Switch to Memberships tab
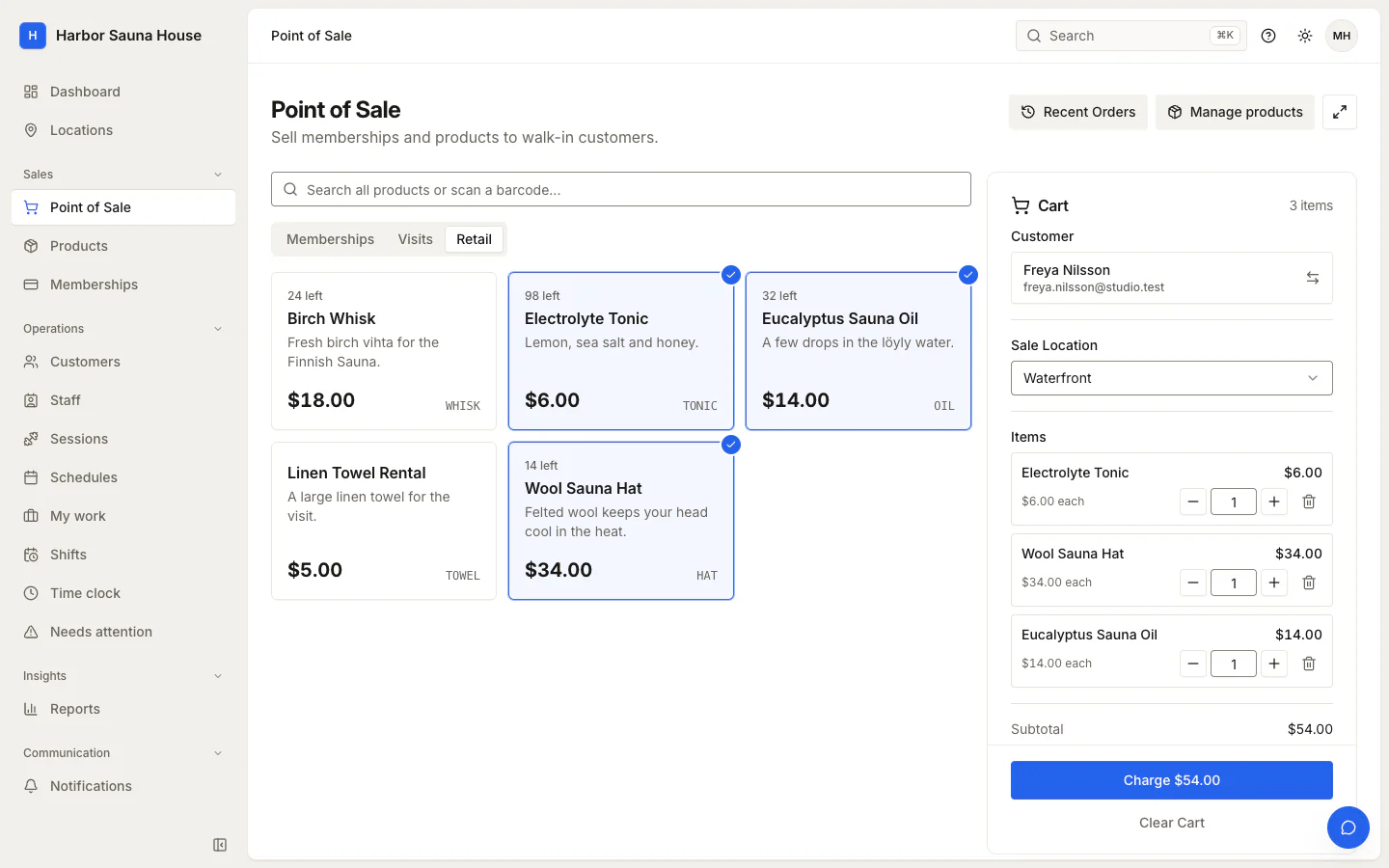The width and height of the screenshot is (1389, 868). click(x=330, y=239)
